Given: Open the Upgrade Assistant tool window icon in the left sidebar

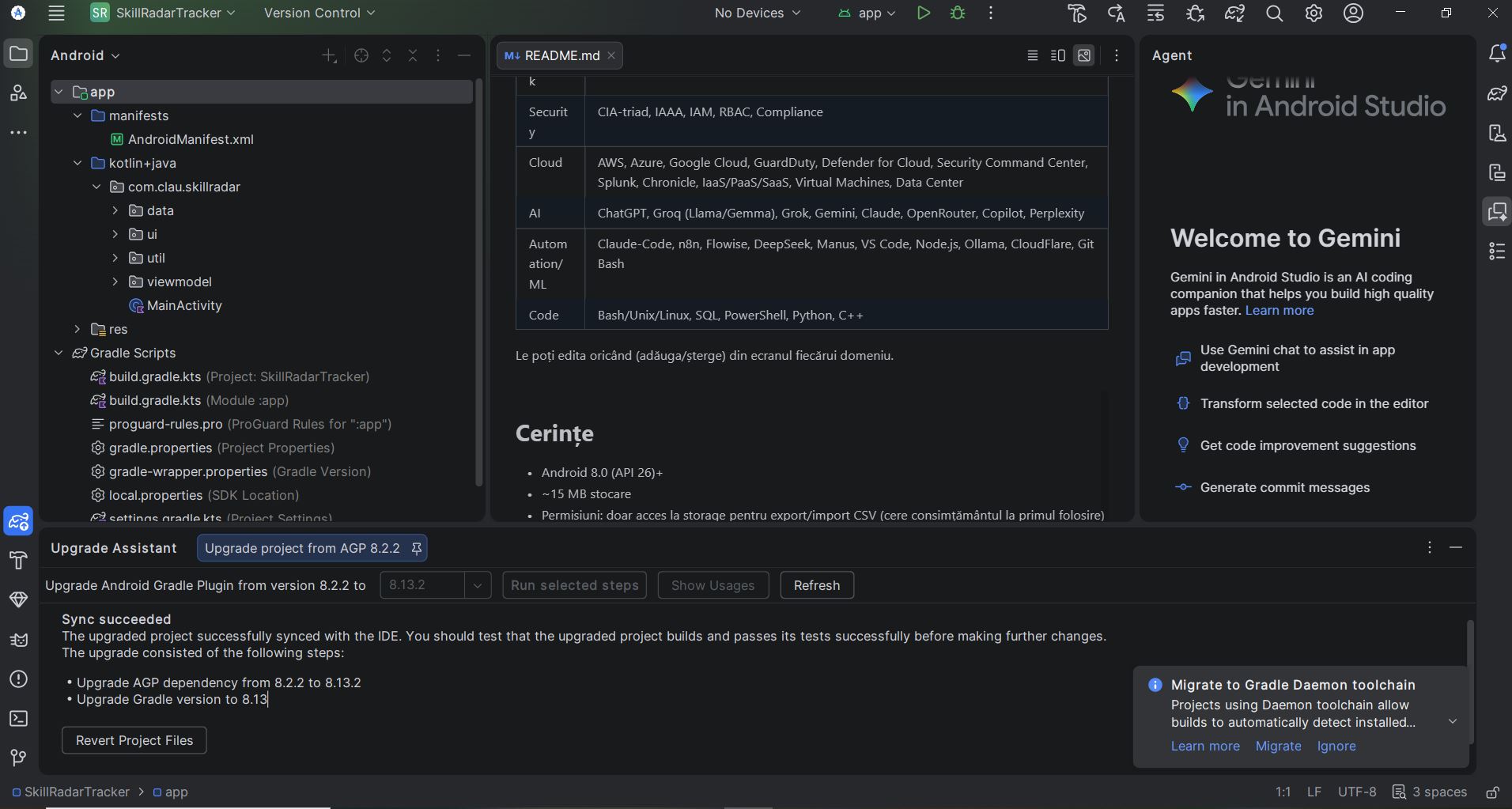Looking at the screenshot, I should click(18, 521).
